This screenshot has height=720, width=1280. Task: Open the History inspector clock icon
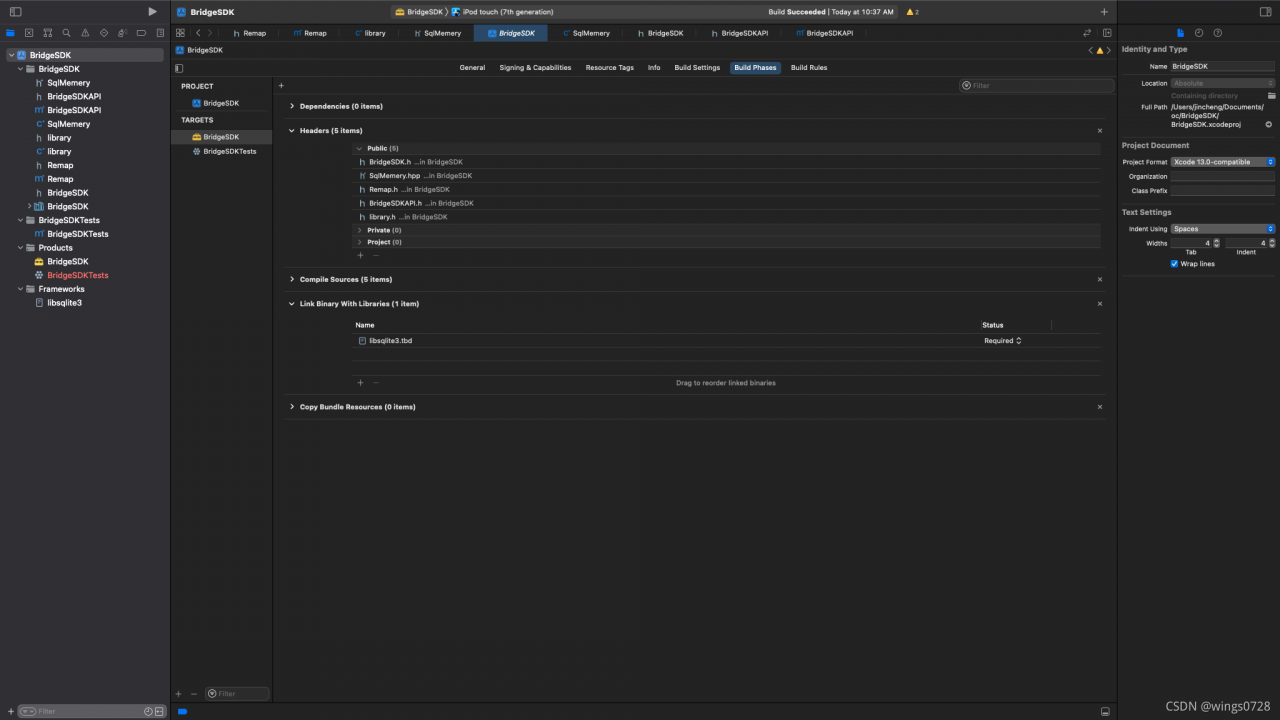click(x=1199, y=33)
